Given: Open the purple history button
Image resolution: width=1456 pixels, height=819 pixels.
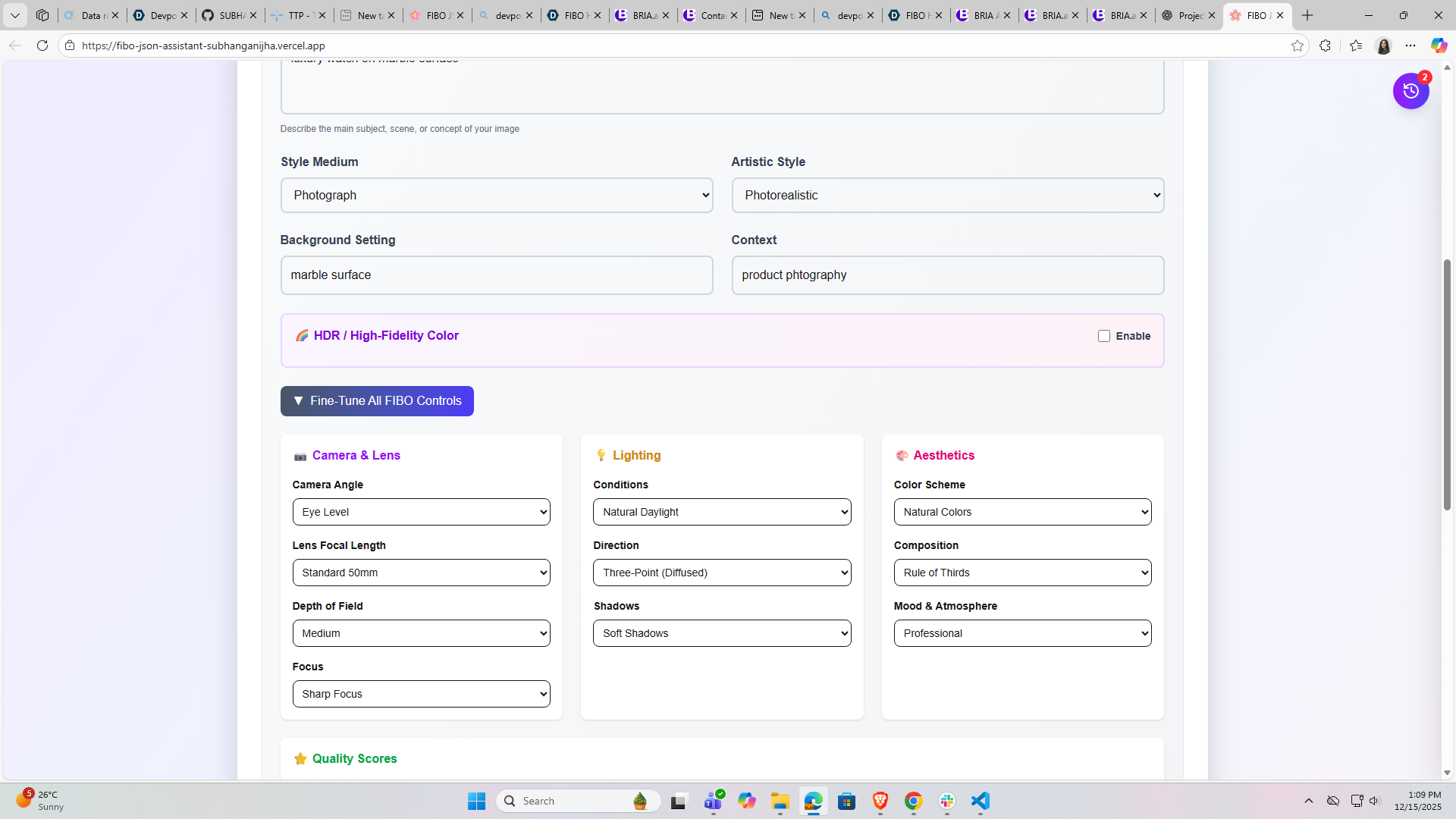Looking at the screenshot, I should tap(1410, 91).
